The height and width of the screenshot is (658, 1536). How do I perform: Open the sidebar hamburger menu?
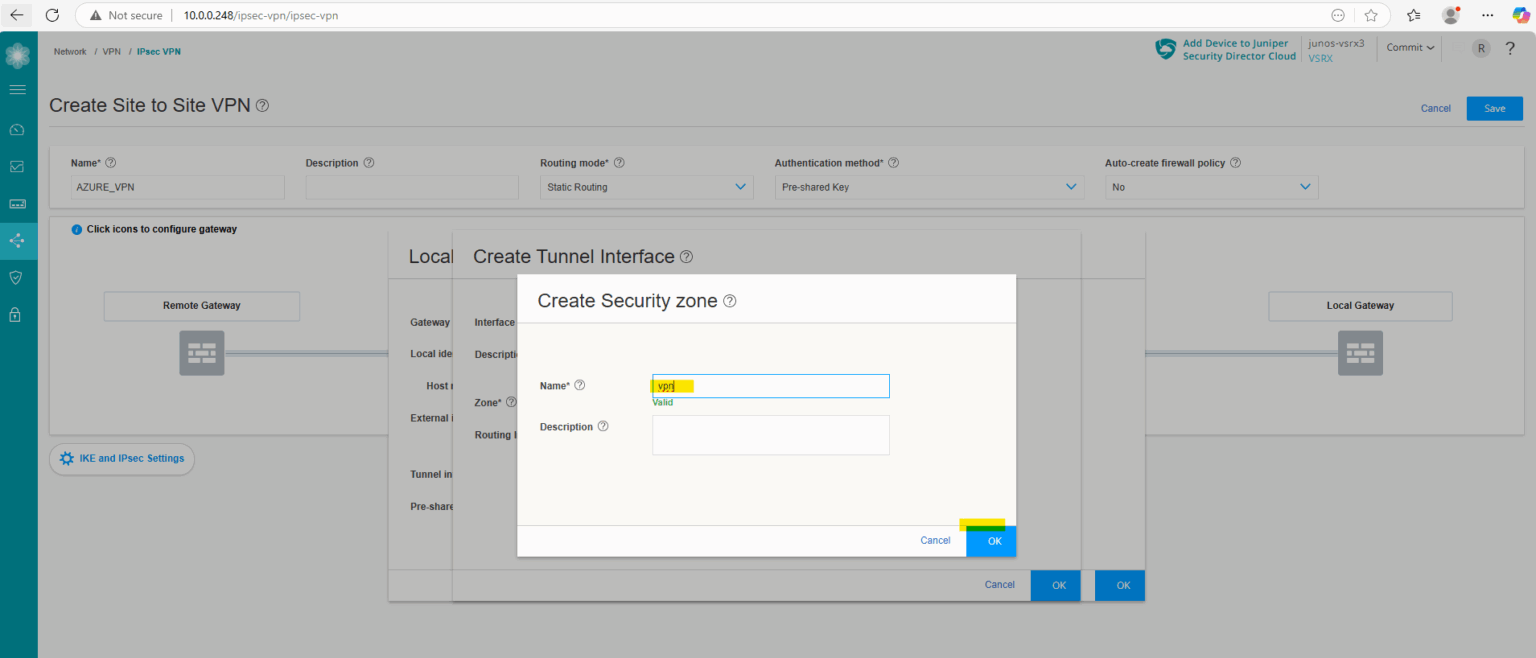coord(17,89)
